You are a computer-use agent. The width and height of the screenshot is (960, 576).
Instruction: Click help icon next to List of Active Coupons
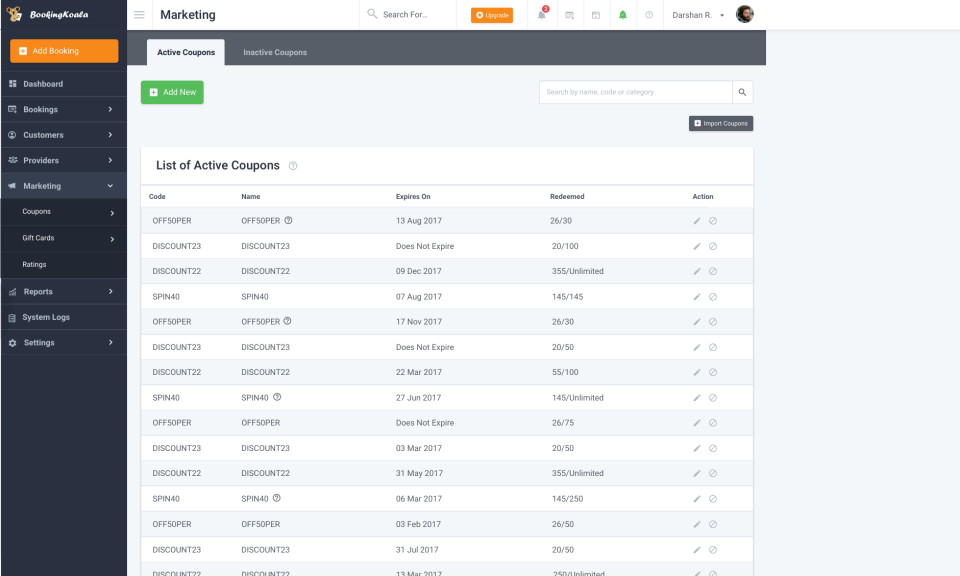pyautogui.click(x=293, y=166)
